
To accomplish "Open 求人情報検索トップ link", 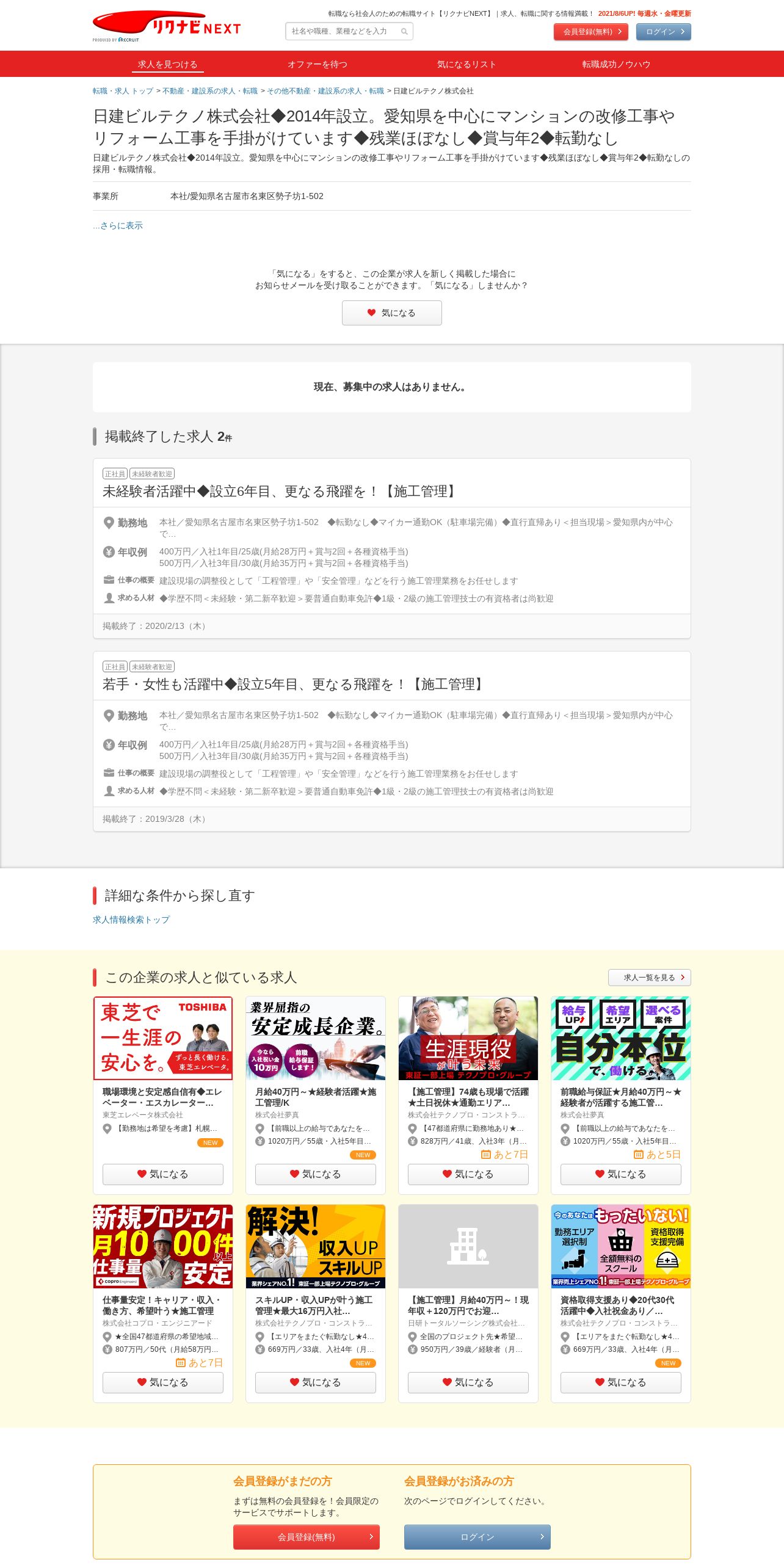I will [131, 920].
